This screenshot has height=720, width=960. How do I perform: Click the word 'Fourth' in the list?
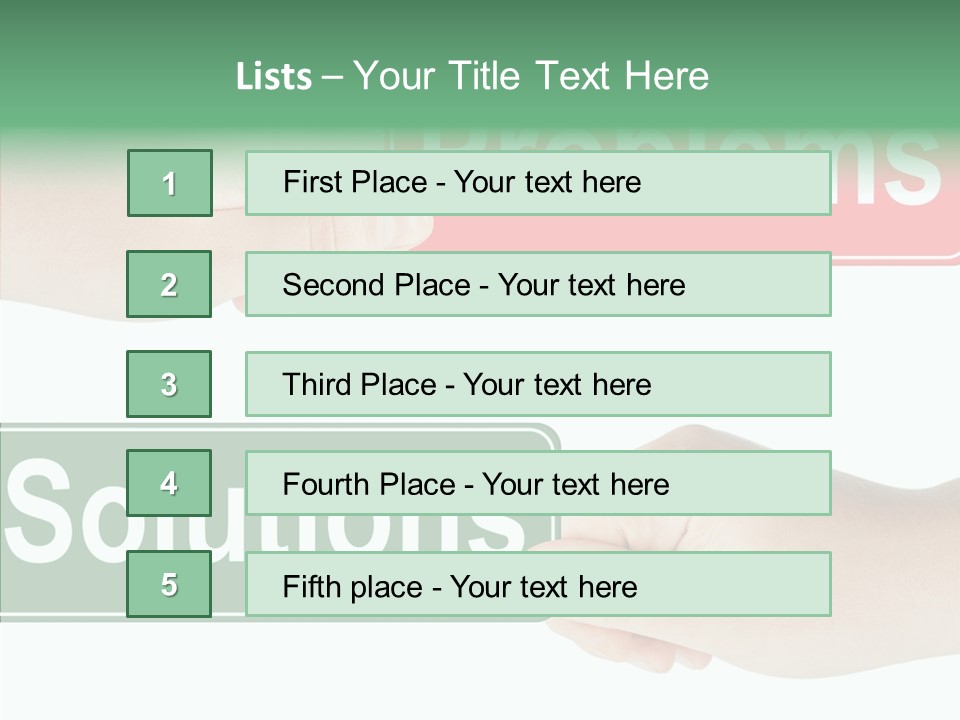point(326,485)
